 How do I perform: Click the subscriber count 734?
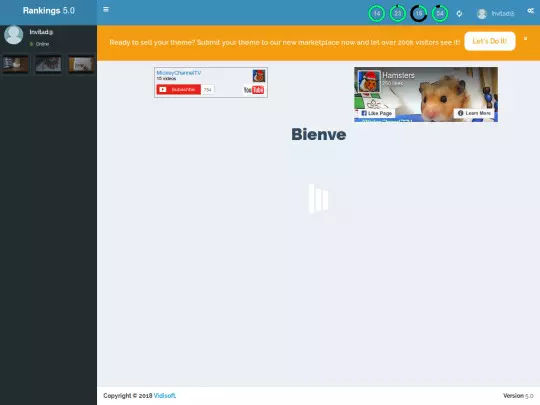pyautogui.click(x=207, y=90)
